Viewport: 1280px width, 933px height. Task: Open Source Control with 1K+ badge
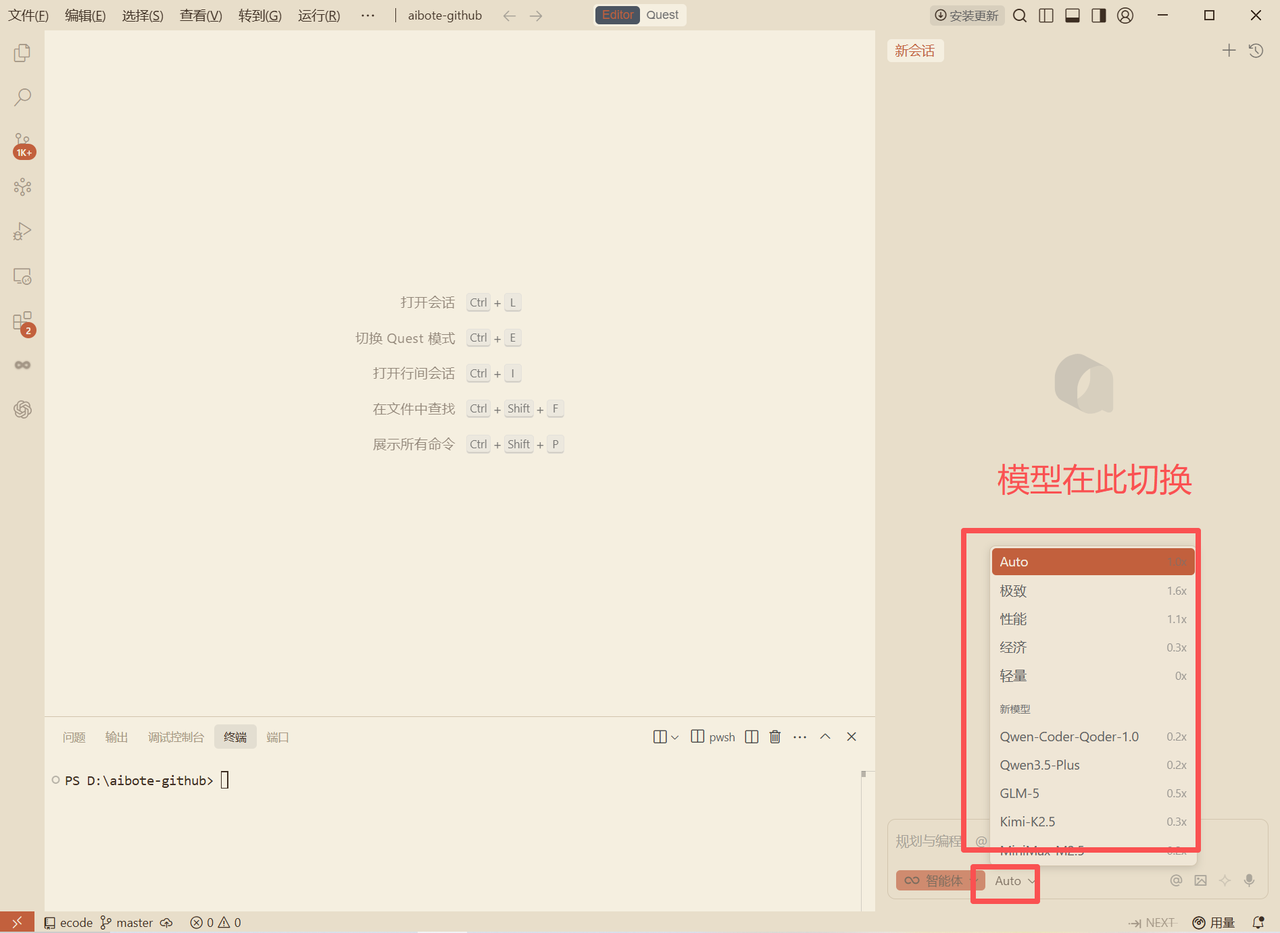tap(23, 145)
